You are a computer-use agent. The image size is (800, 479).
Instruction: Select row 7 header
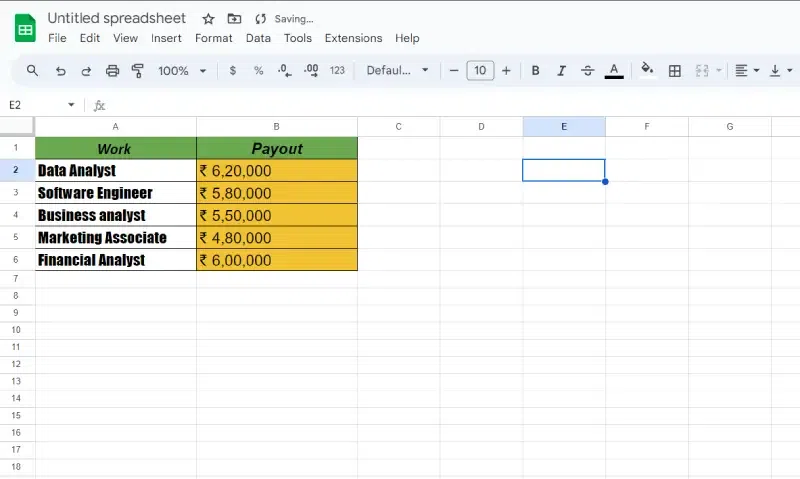(x=16, y=279)
